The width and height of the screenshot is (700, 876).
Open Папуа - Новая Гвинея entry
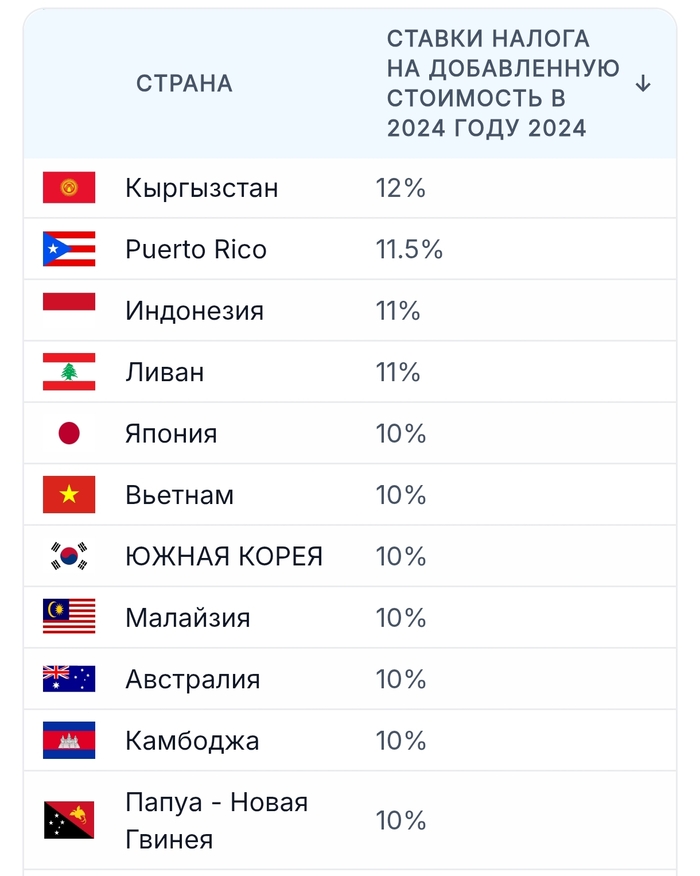[216, 820]
